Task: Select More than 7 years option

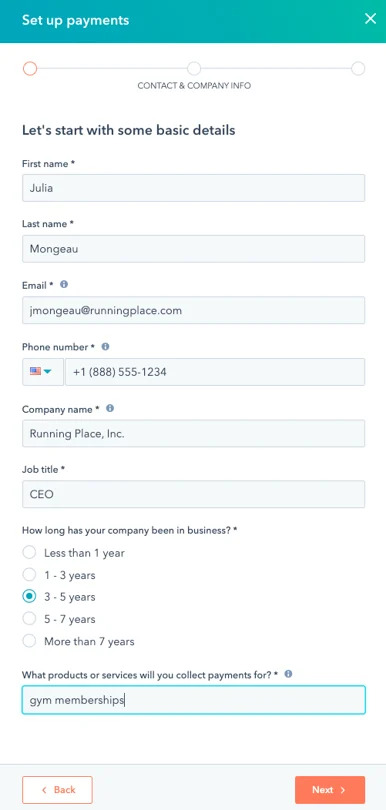Action: point(29,641)
